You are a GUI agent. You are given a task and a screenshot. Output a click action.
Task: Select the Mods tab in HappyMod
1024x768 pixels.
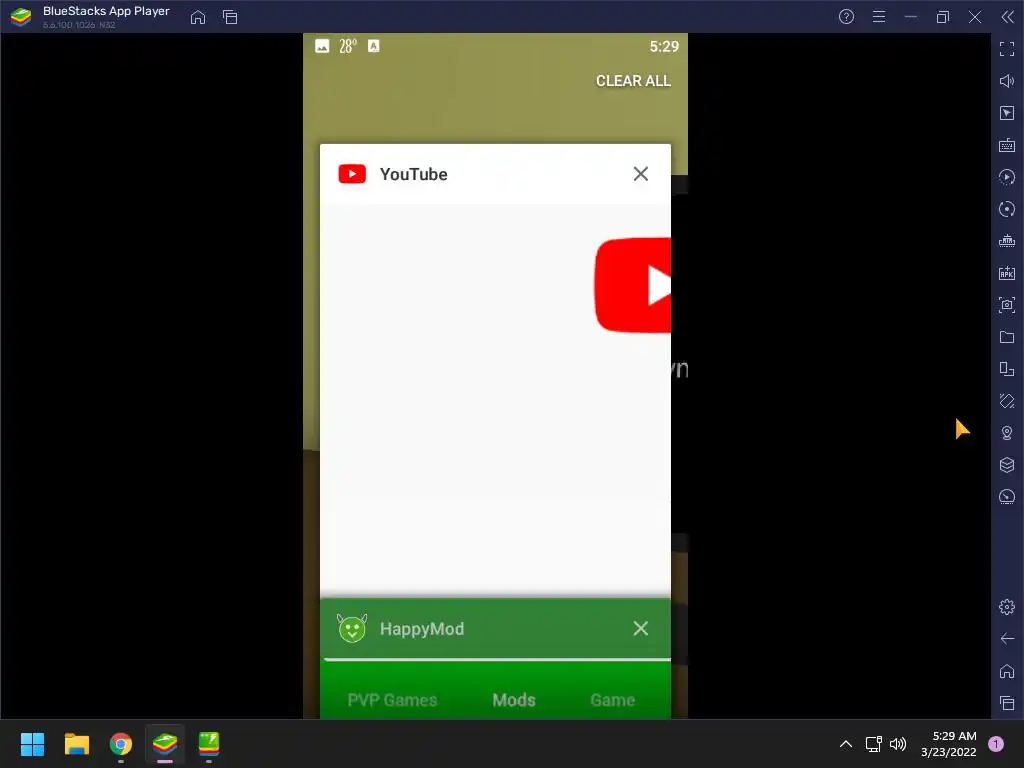point(514,700)
